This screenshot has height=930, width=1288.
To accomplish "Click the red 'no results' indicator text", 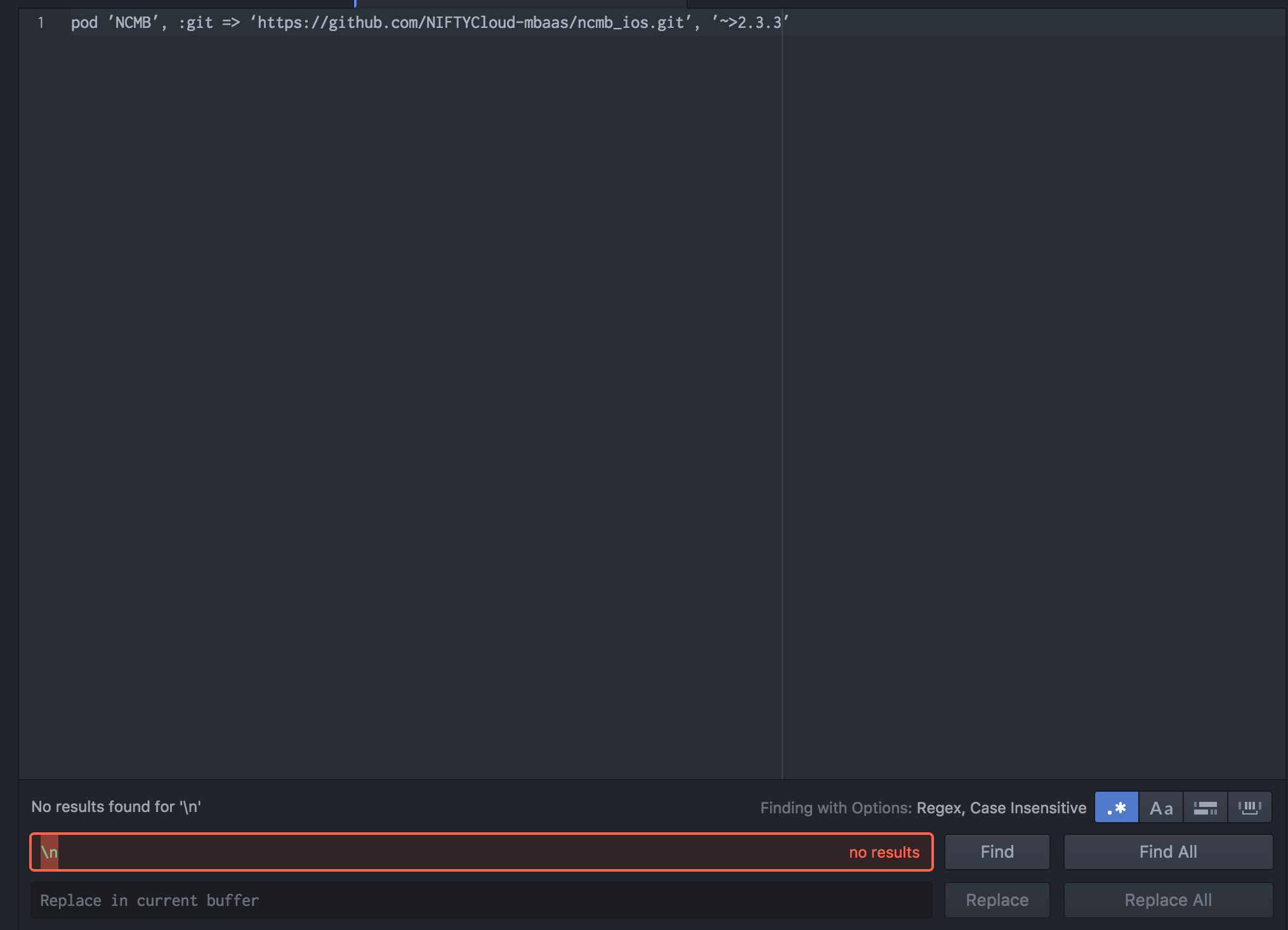I will 884,853.
